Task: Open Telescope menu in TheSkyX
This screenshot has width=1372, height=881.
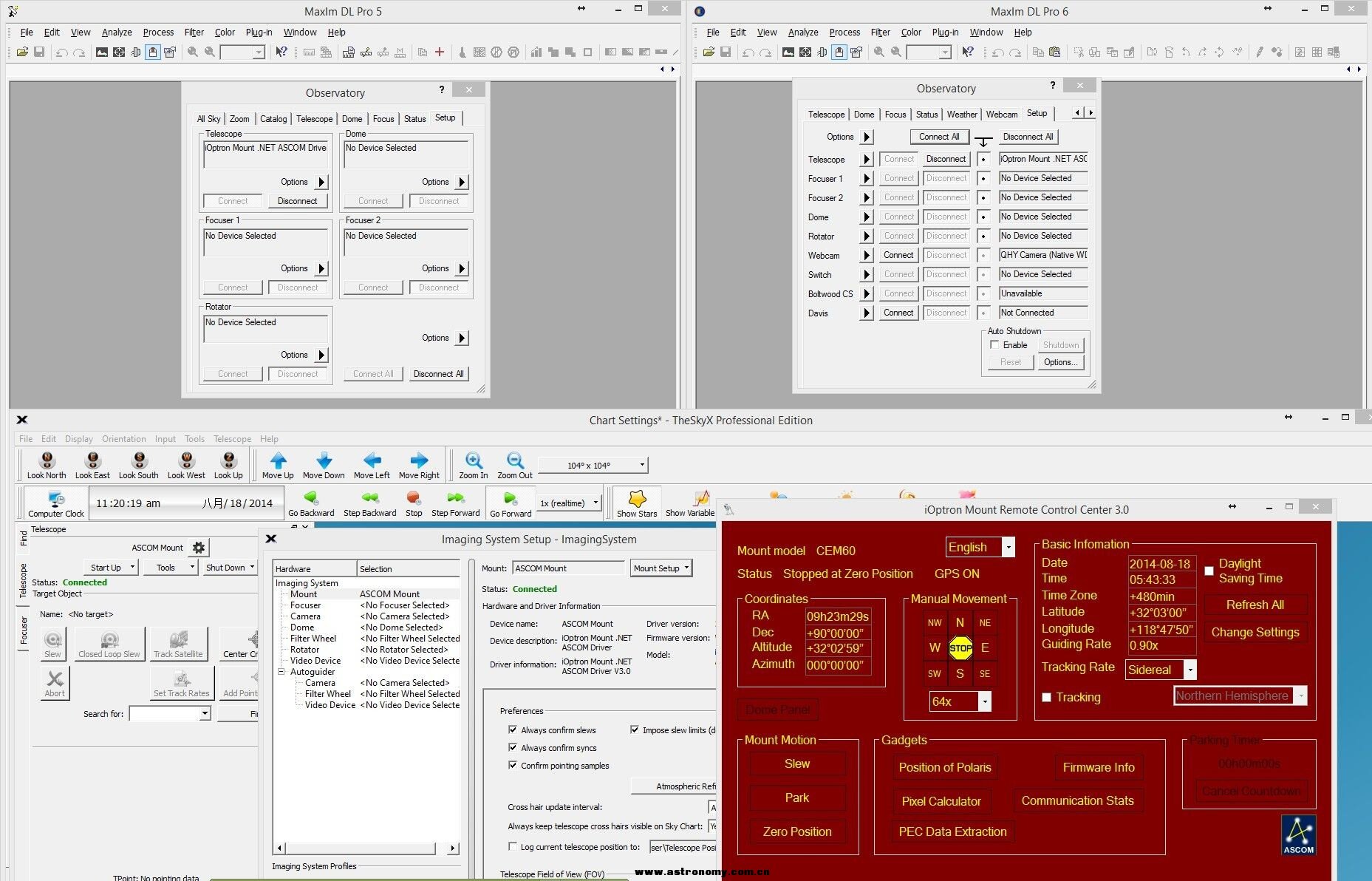Action: pos(232,438)
